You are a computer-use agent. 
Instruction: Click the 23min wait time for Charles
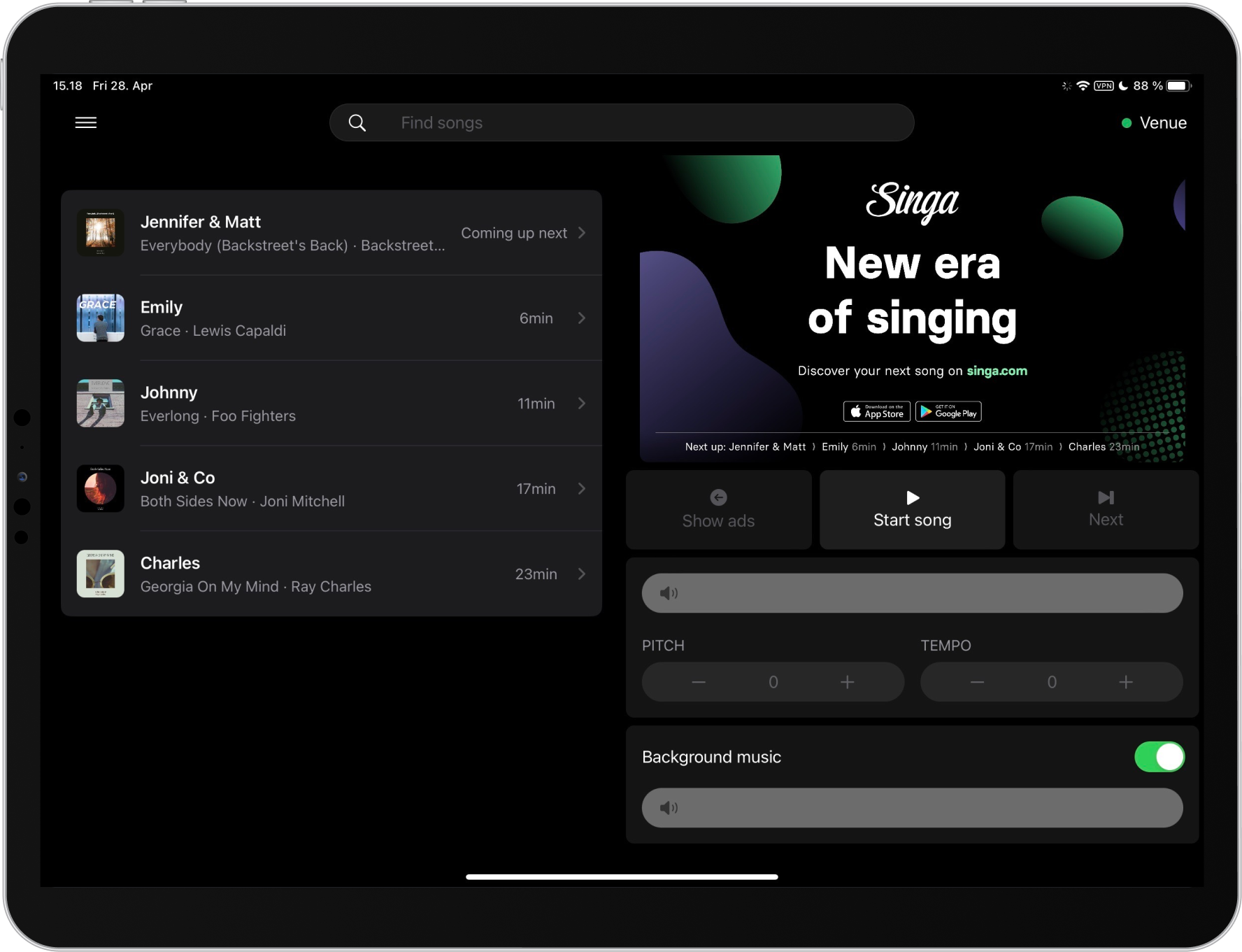[x=536, y=574]
